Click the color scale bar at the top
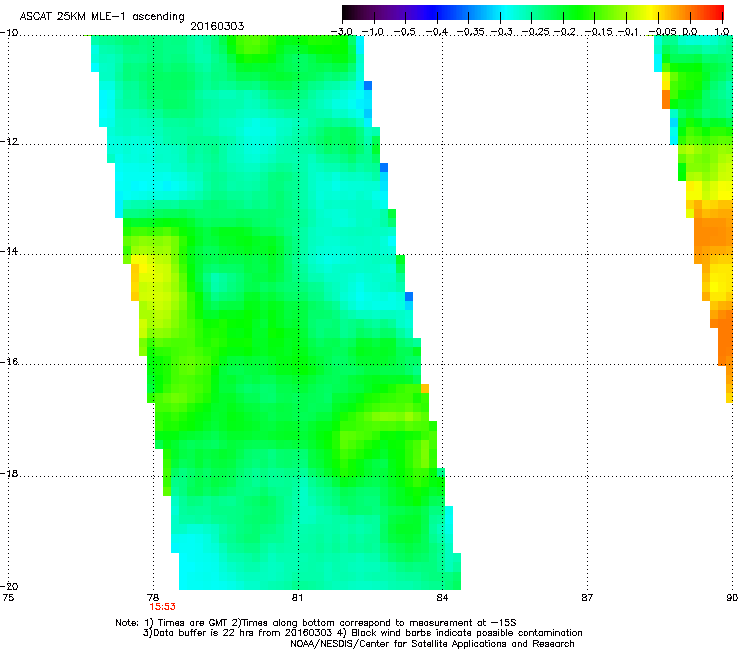The image size is (740, 650). 532,12
